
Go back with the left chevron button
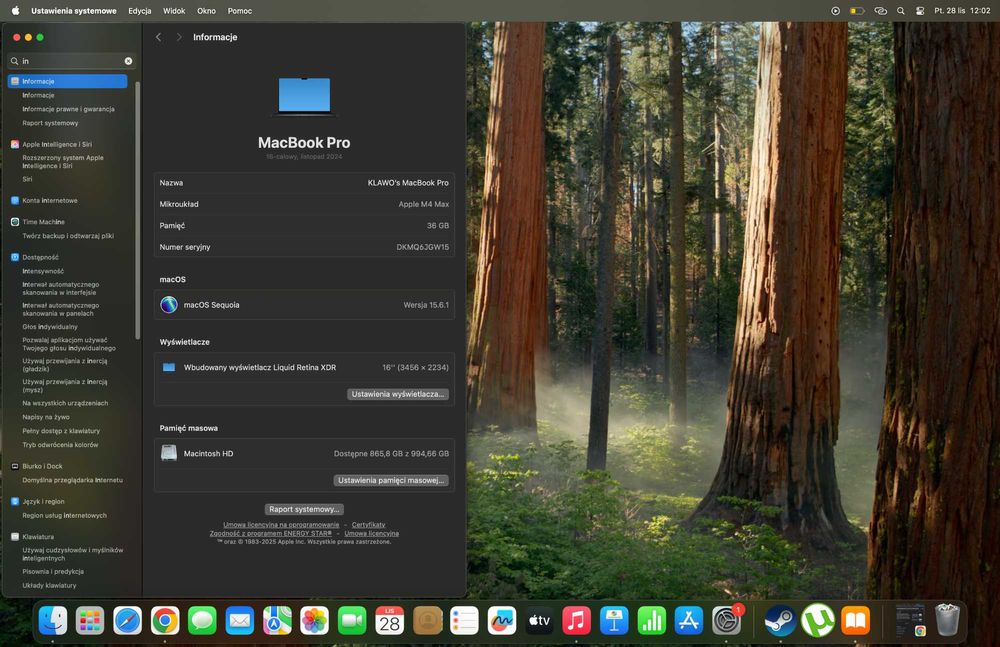[x=158, y=37]
